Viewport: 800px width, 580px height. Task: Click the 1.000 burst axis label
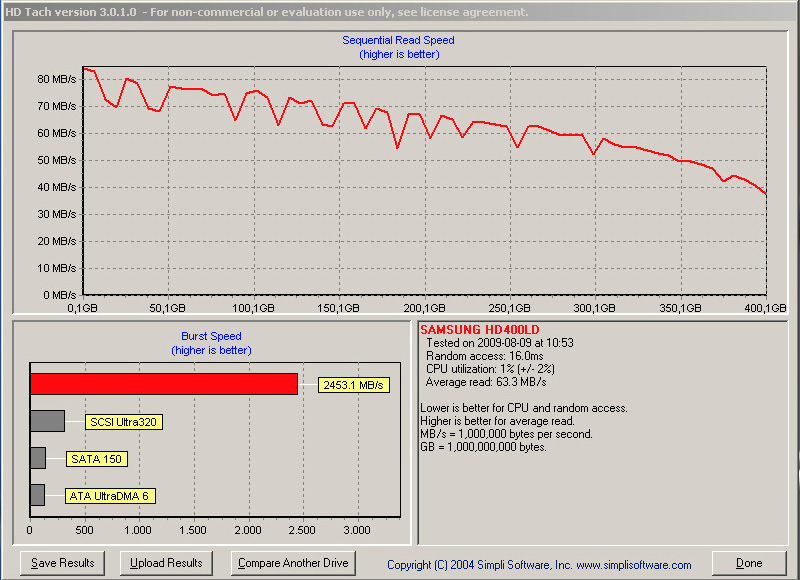click(x=138, y=530)
